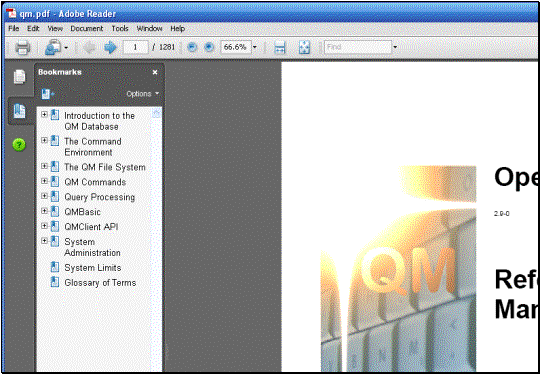Expand the QMBasic bookmark node
The height and width of the screenshot is (374, 540).
[44, 211]
